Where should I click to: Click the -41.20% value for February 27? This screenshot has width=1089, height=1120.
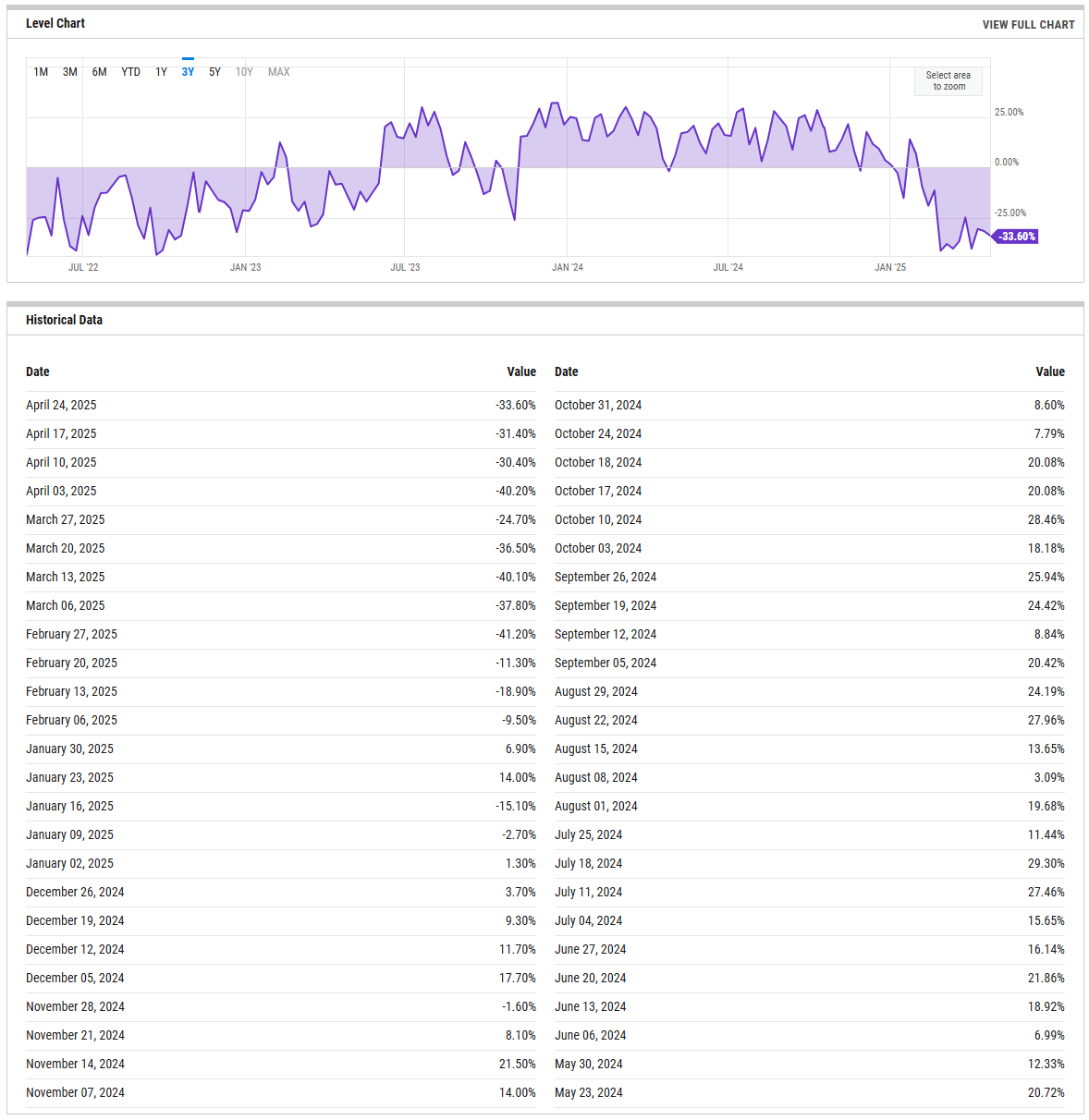point(516,634)
